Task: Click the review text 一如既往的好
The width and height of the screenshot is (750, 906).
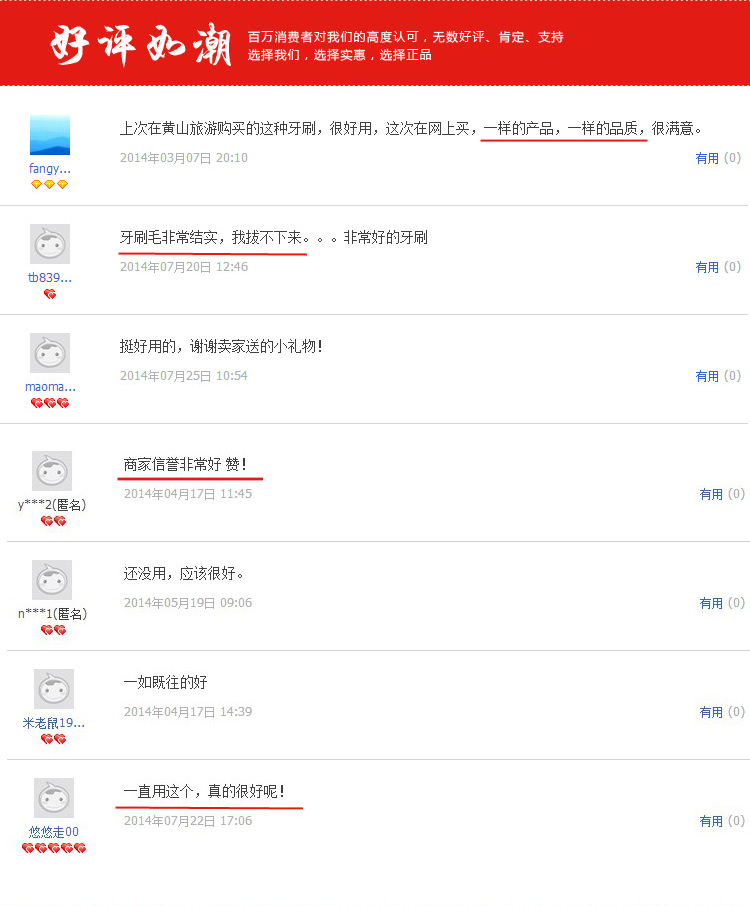Action: pos(165,682)
